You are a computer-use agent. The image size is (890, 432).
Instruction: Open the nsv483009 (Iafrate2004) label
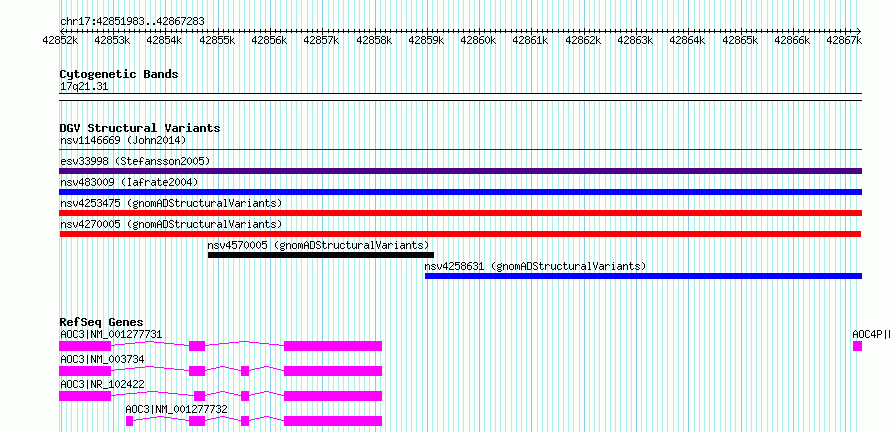point(129,182)
